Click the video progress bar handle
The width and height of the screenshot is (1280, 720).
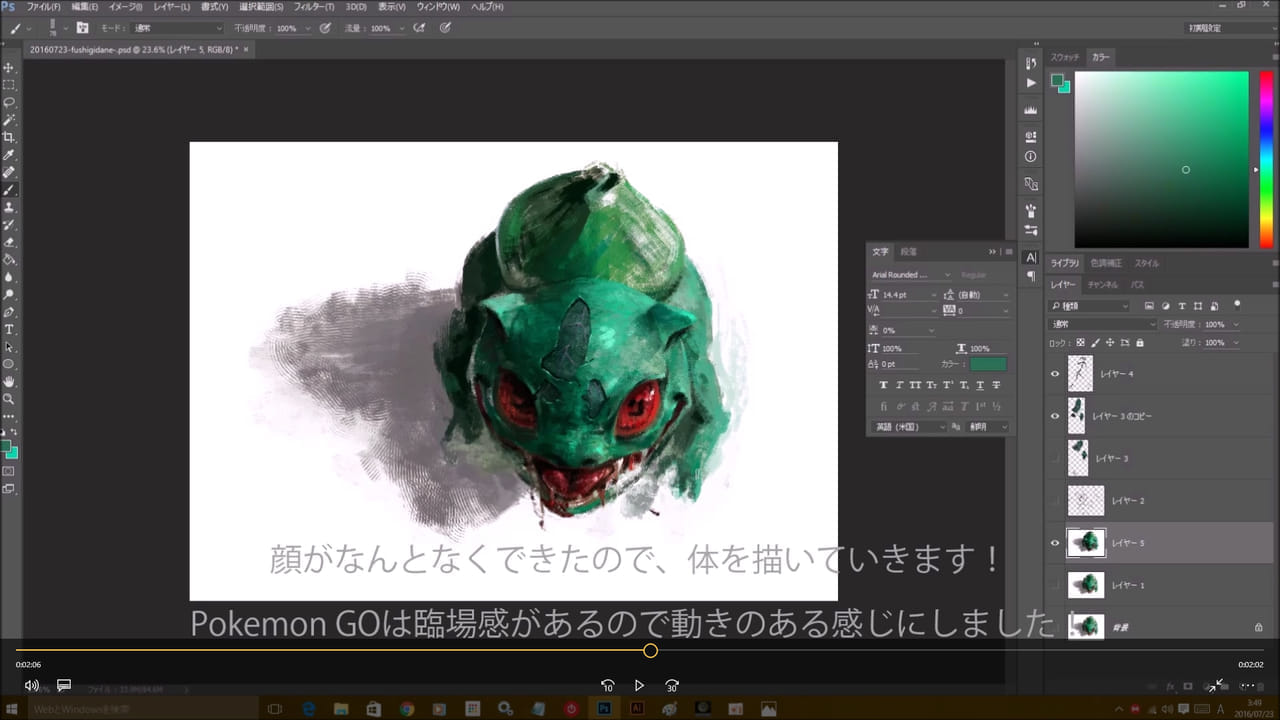[650, 651]
